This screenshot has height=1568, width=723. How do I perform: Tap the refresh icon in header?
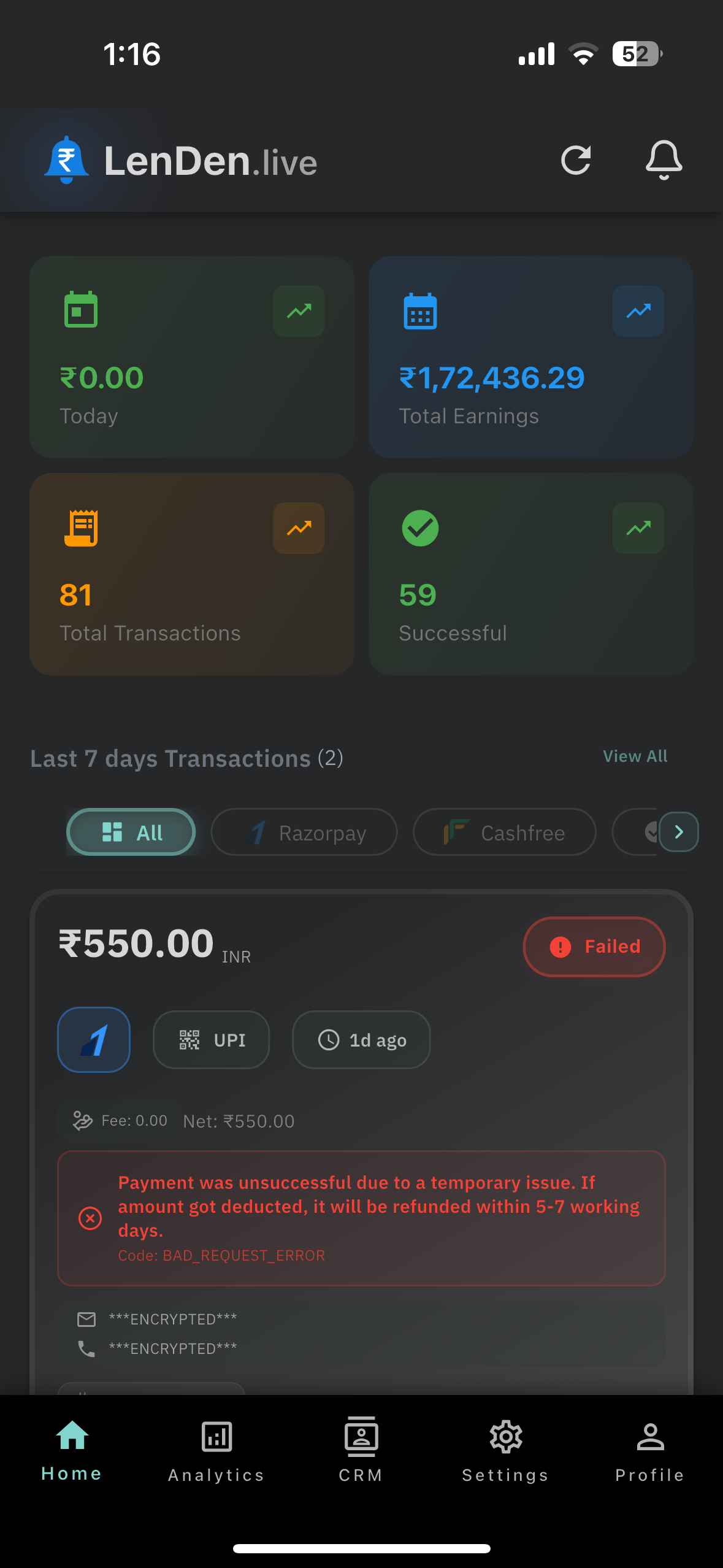[x=576, y=161]
